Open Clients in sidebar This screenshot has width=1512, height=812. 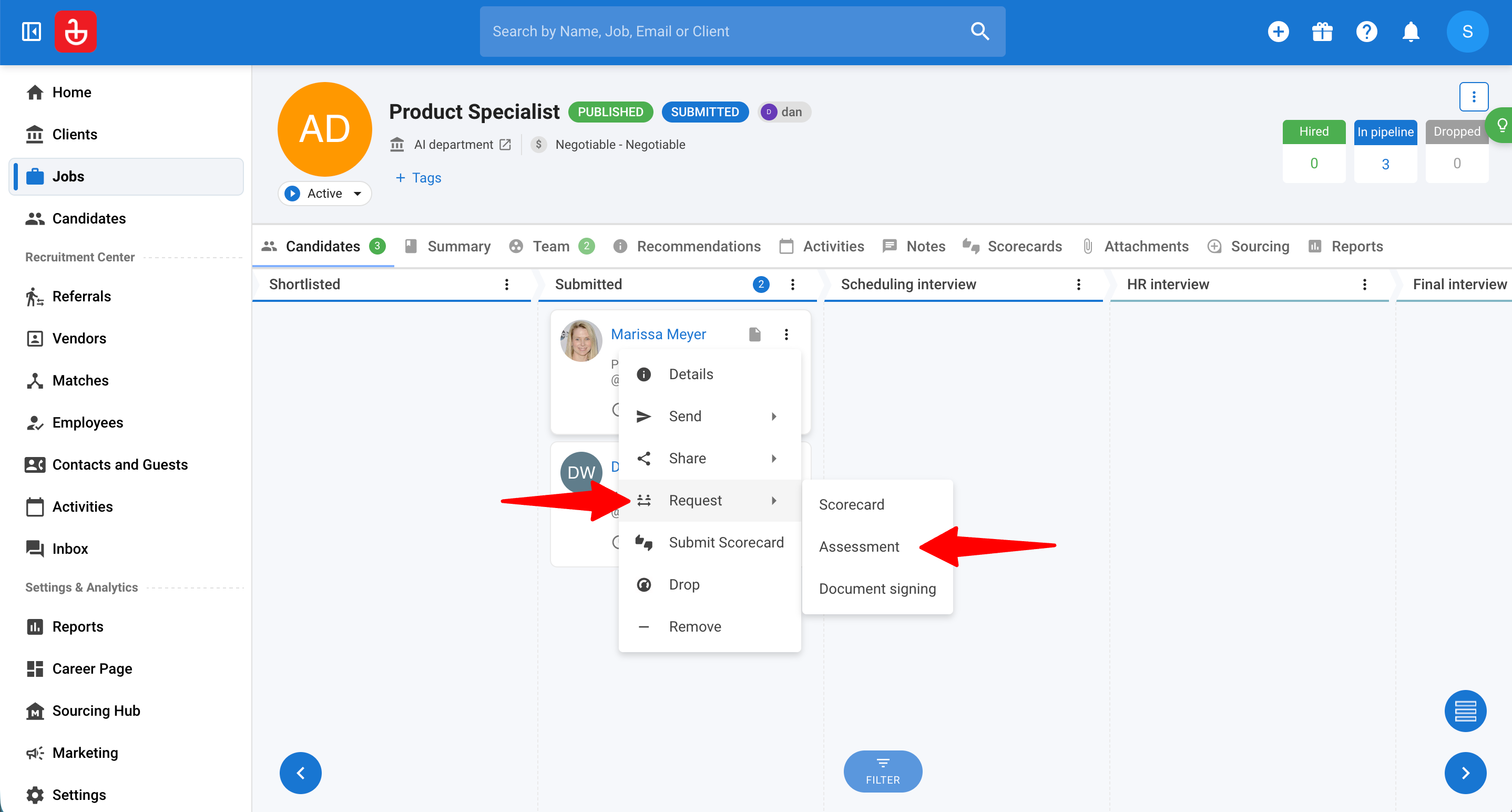point(126,135)
